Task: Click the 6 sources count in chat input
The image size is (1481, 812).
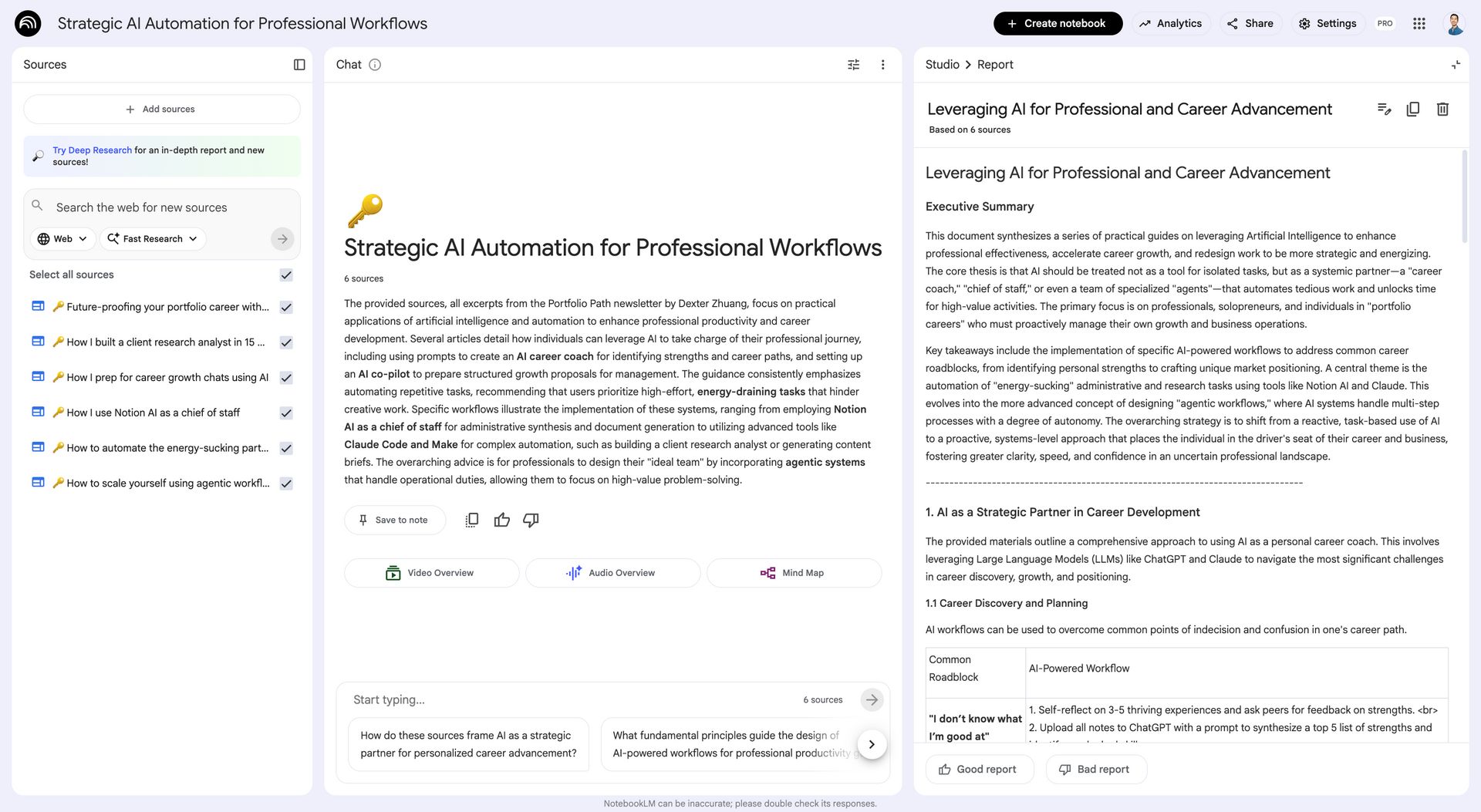Action: pos(822,699)
